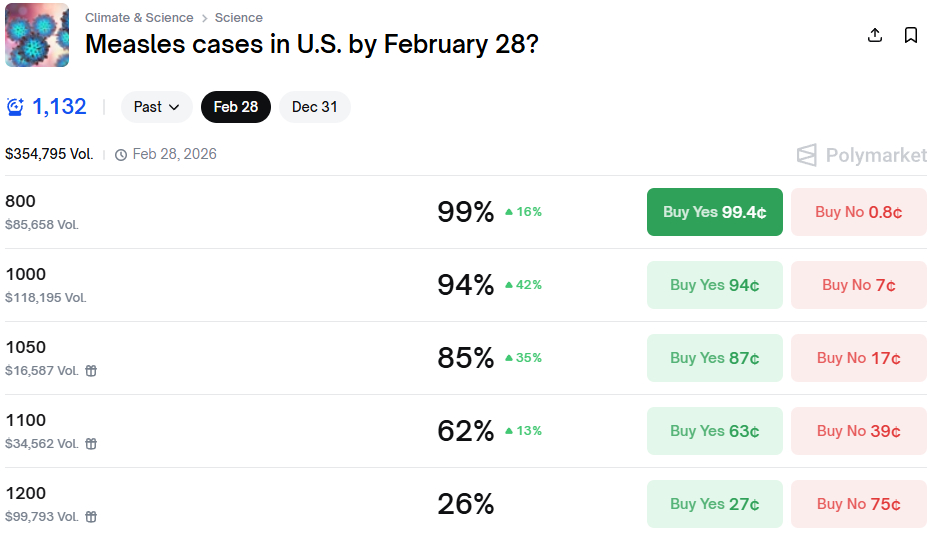Click the blue 1,132 forecast count icon

tap(15, 107)
